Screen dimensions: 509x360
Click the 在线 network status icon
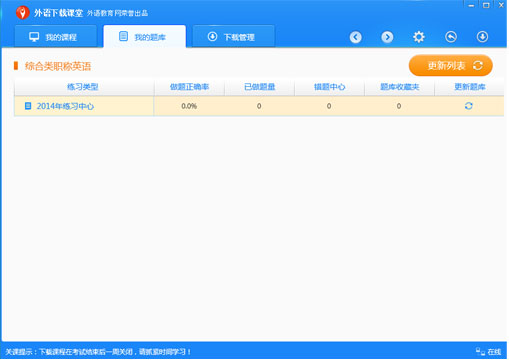coord(480,351)
